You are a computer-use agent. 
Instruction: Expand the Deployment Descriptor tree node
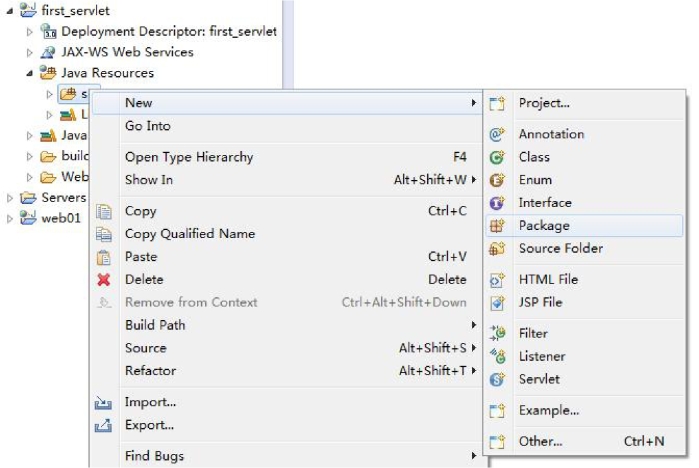(x=29, y=32)
